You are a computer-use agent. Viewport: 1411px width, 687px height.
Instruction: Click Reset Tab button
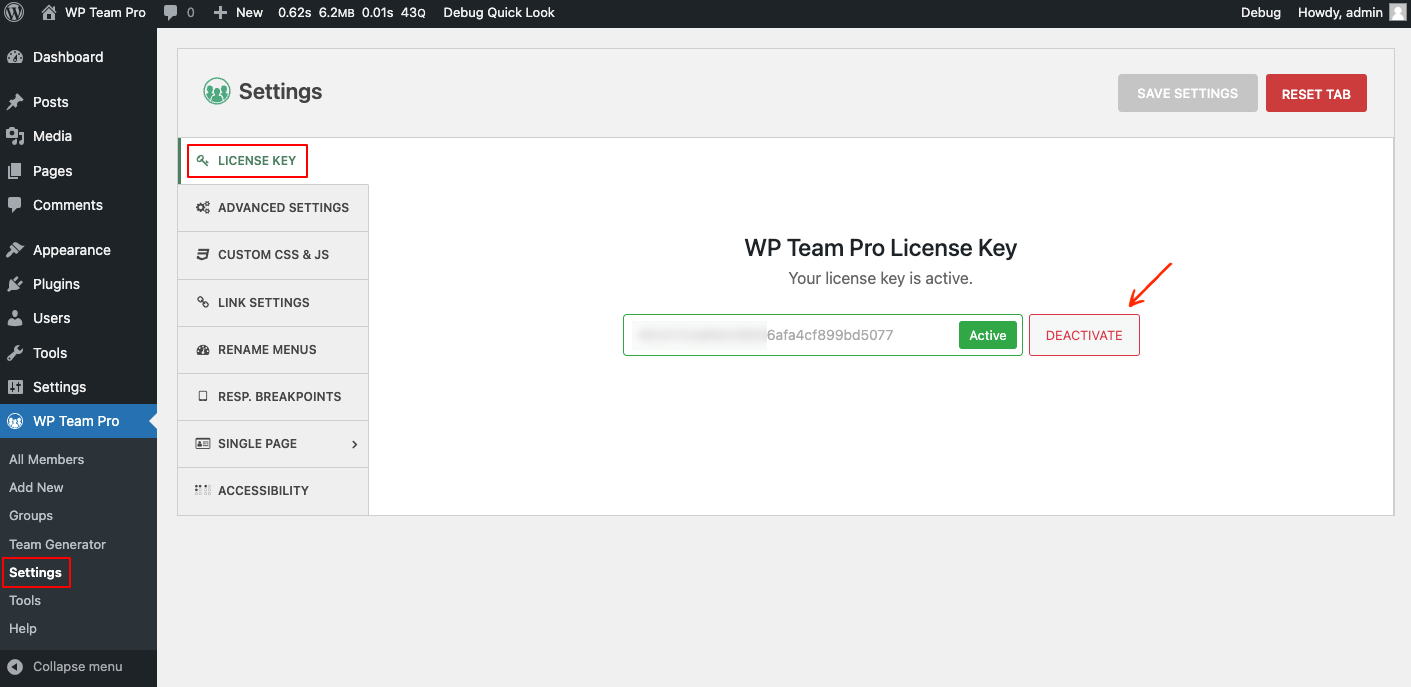[1316, 93]
